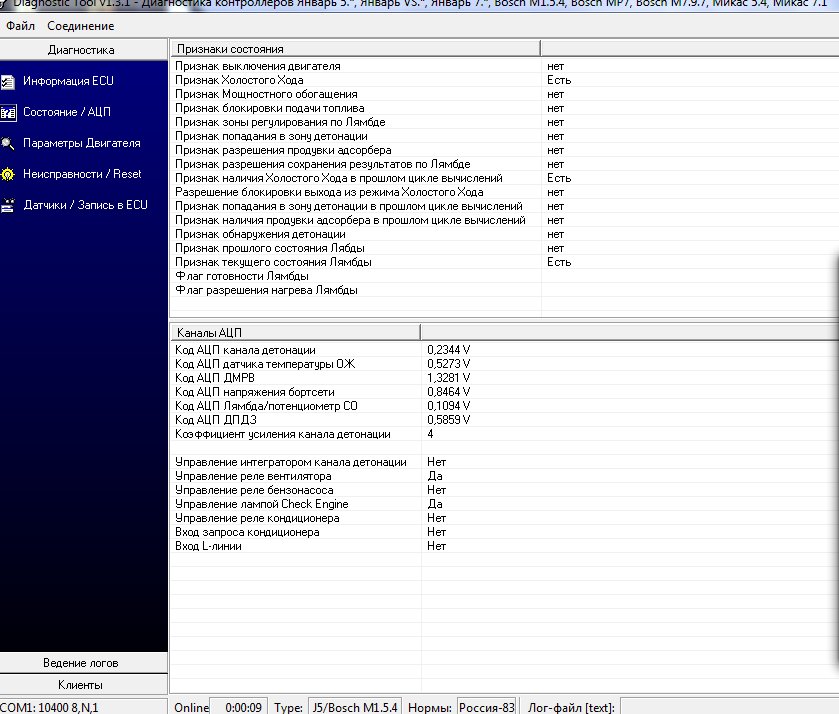Select row Признак попадания в зону детонации
Screen dimensions: 839x714
(x=504, y=136)
